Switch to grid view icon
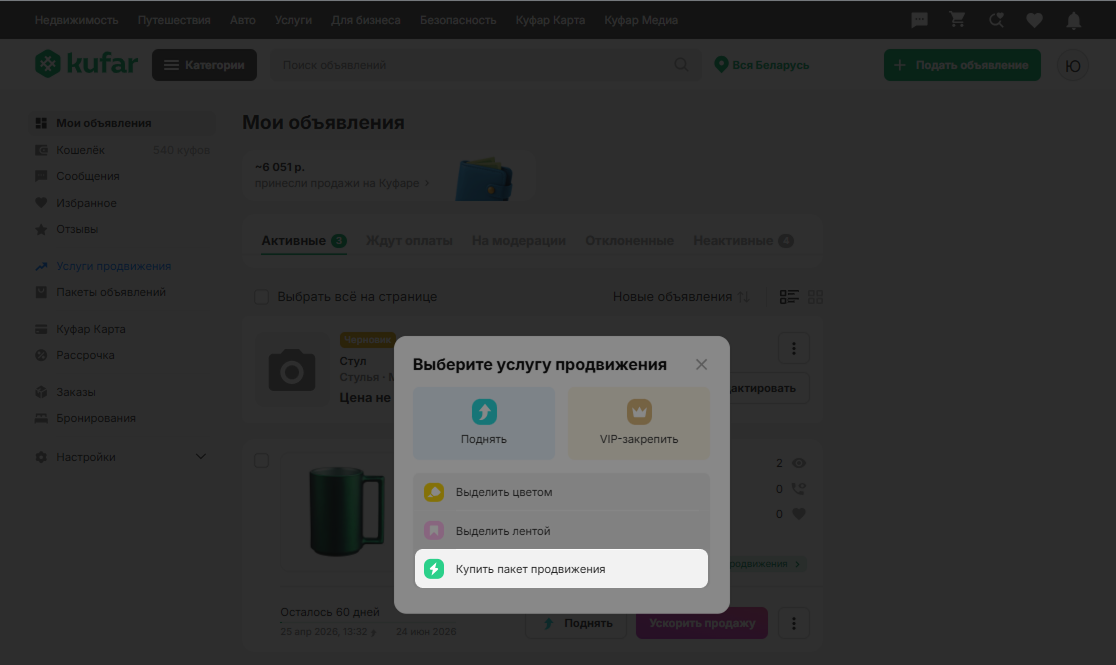Viewport: 1116px width, 665px height. [816, 297]
